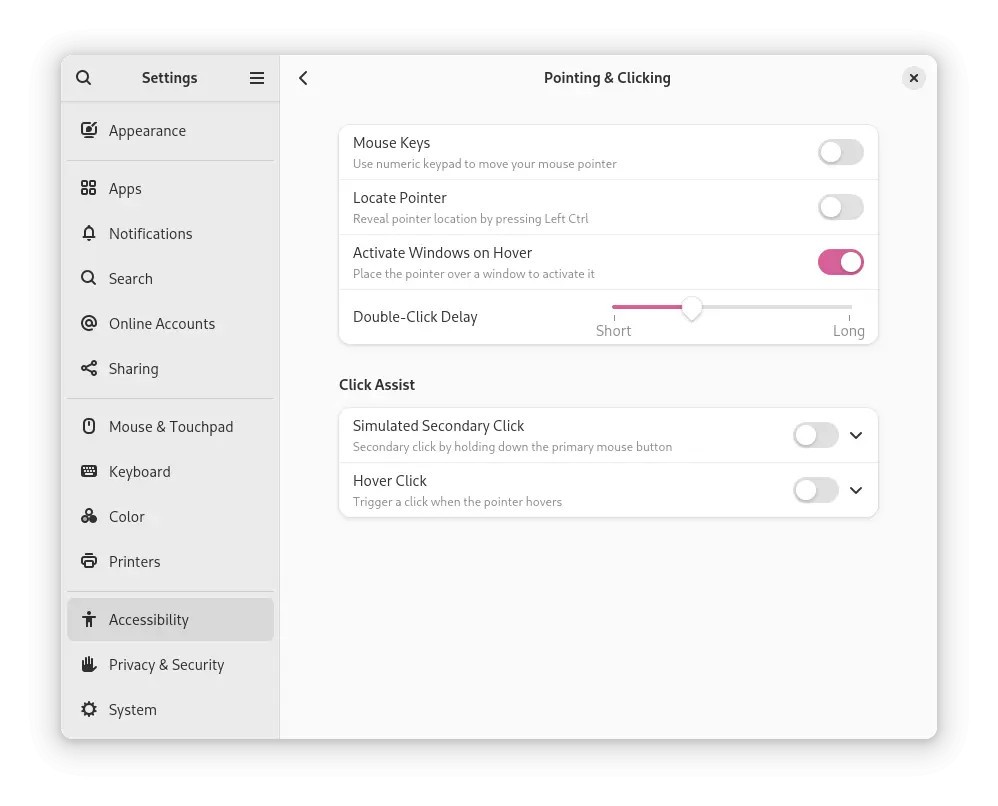Viewport: 998px width, 806px height.
Task: Toggle the Hover Click switch on
Action: point(815,490)
